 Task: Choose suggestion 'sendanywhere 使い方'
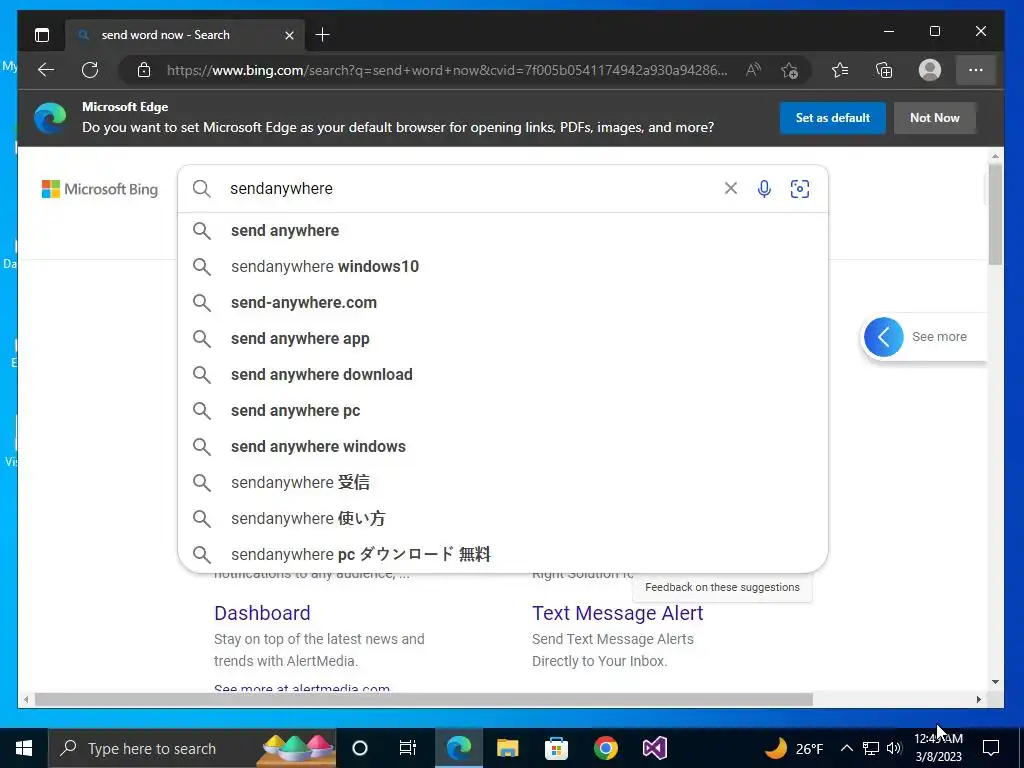pyautogui.click(x=503, y=518)
